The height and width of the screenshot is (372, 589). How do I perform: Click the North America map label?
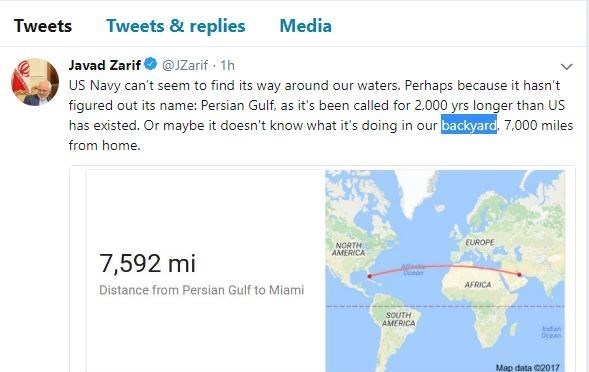click(x=348, y=249)
